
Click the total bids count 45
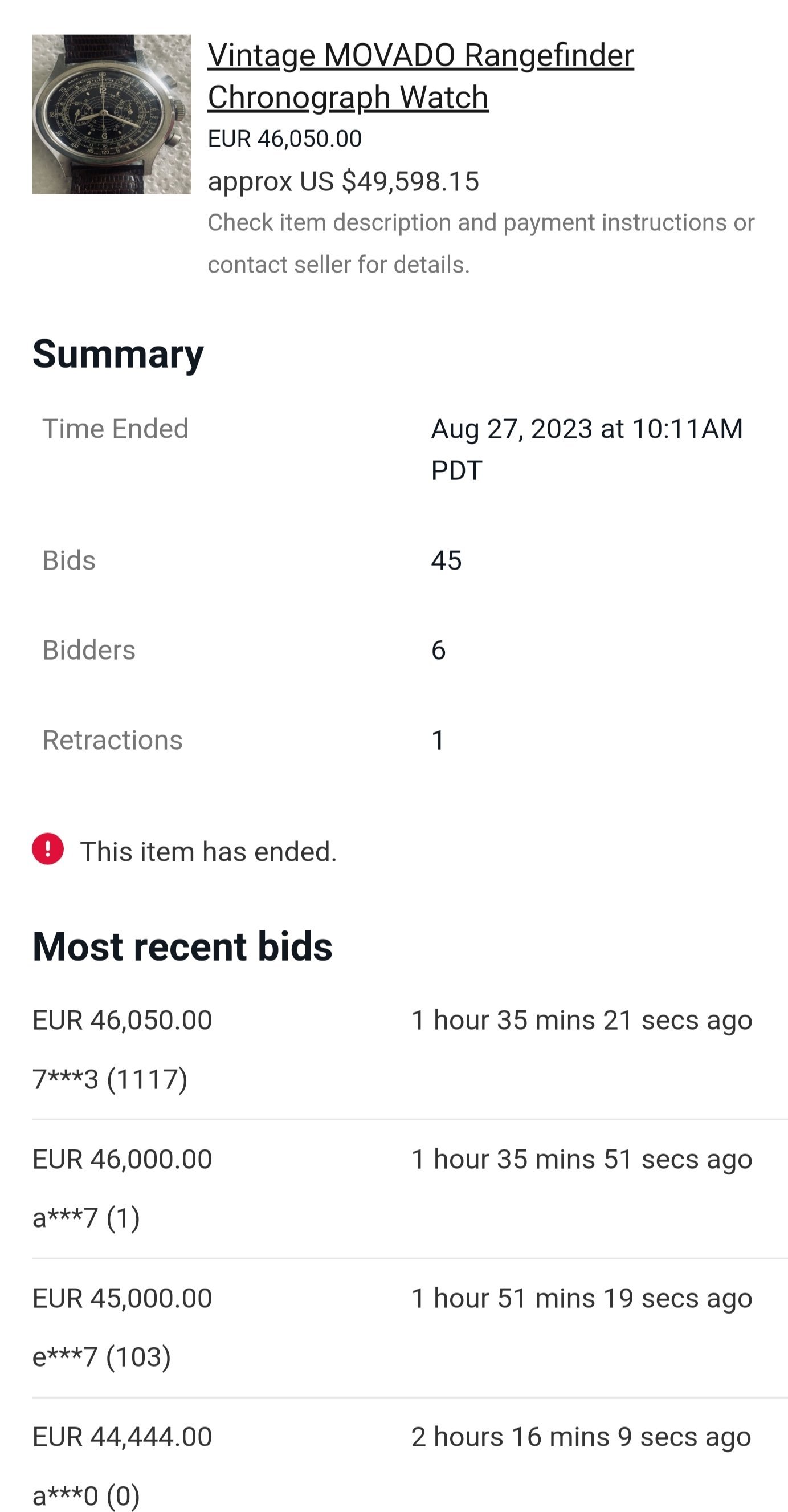(x=446, y=560)
